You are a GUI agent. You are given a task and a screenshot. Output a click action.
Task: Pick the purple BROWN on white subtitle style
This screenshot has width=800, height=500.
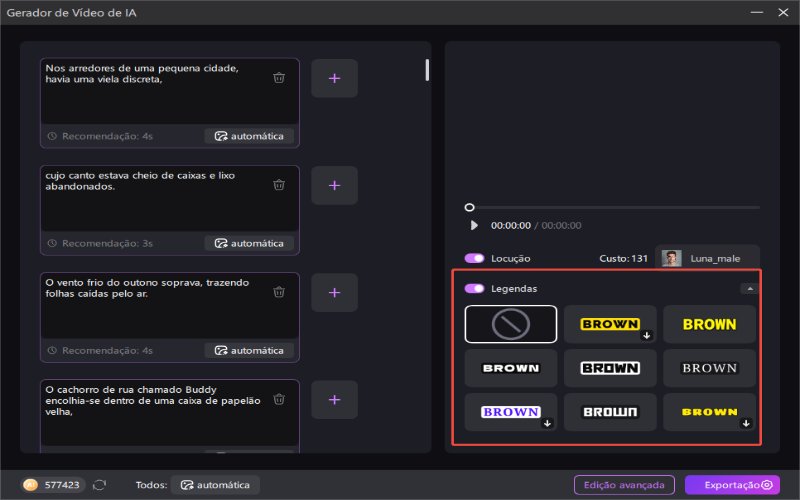[x=510, y=412]
